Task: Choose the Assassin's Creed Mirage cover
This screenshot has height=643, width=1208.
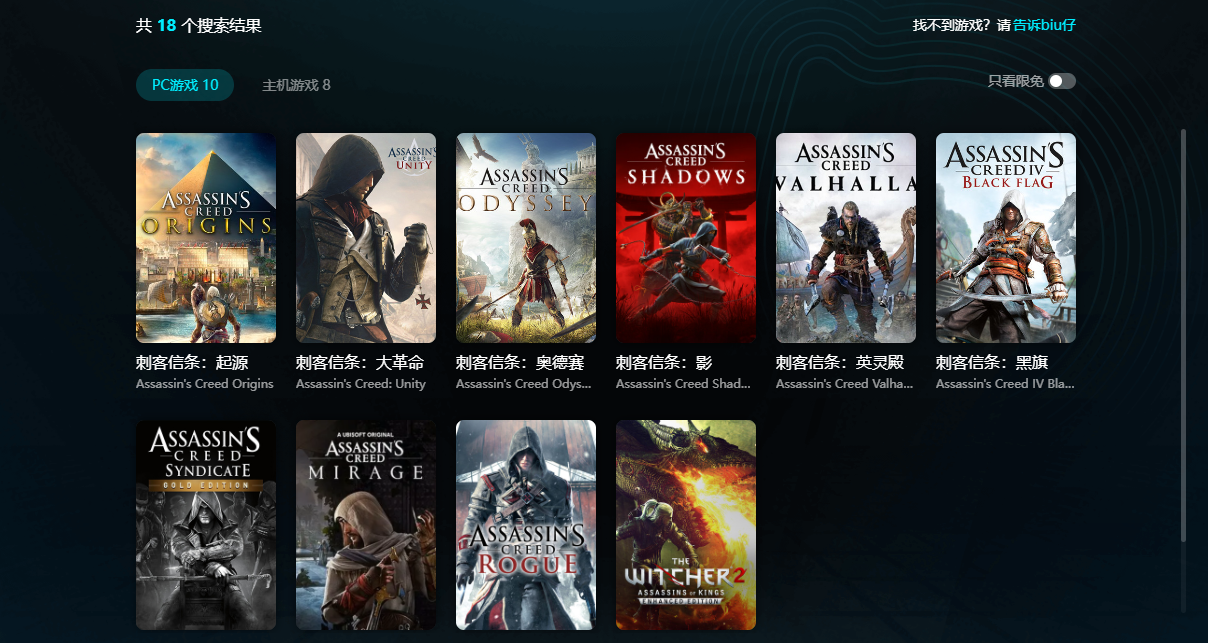Action: 365,525
